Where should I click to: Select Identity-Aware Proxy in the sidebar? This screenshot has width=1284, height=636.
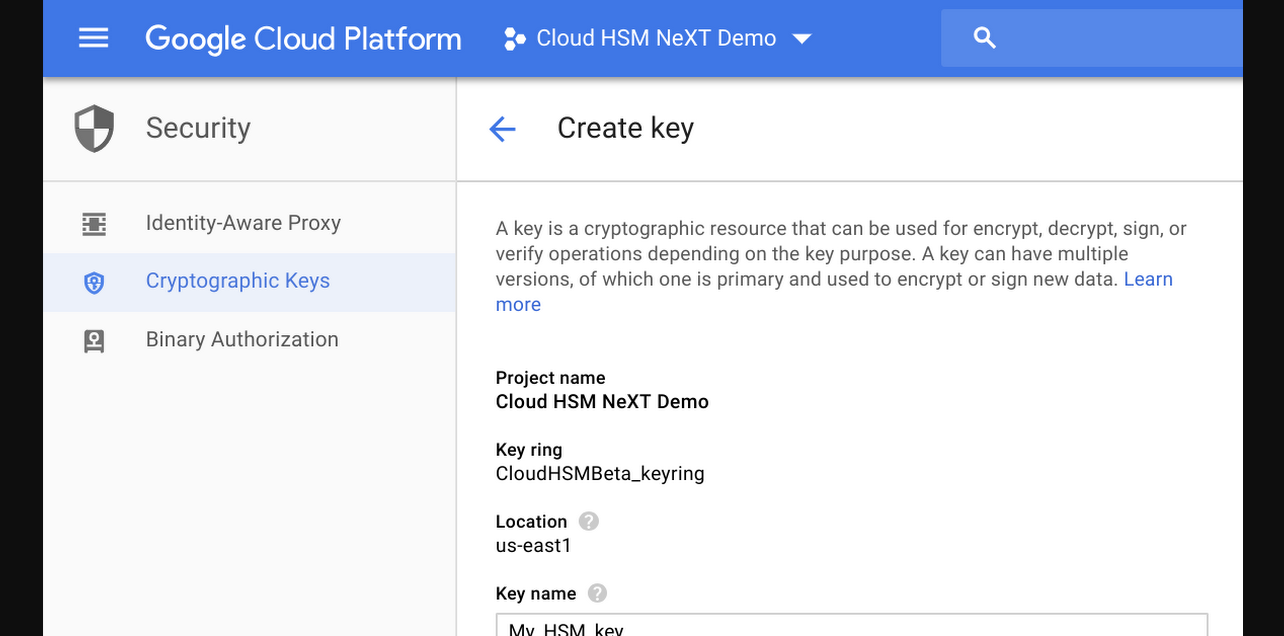click(x=243, y=223)
